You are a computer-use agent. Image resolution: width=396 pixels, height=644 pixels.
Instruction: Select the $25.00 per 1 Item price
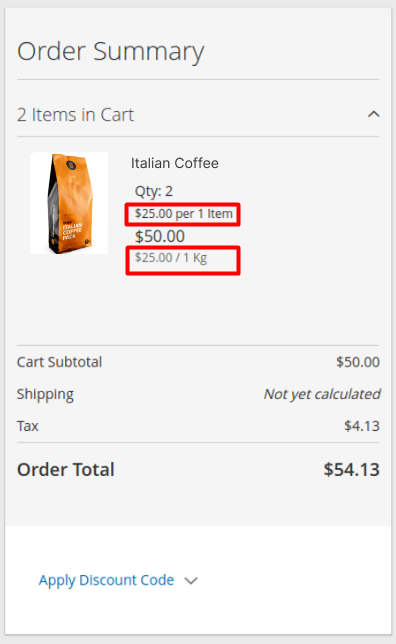click(x=184, y=214)
